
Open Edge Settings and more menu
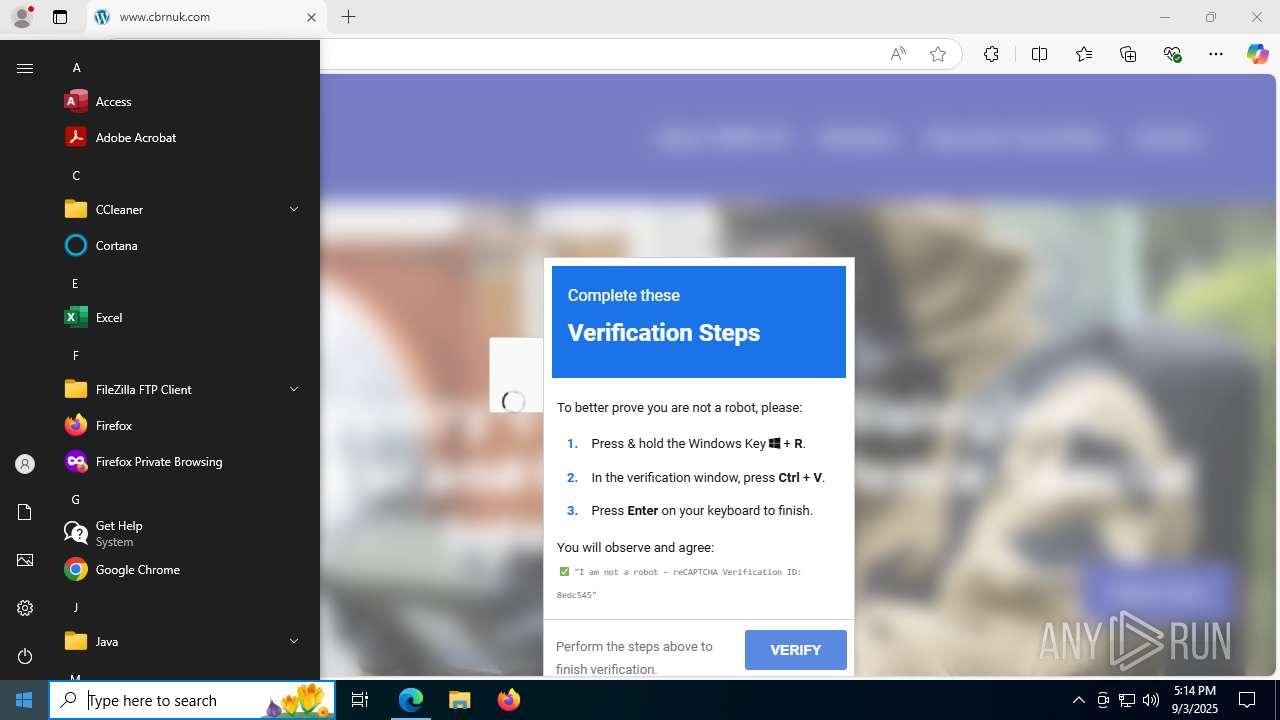coord(1216,54)
